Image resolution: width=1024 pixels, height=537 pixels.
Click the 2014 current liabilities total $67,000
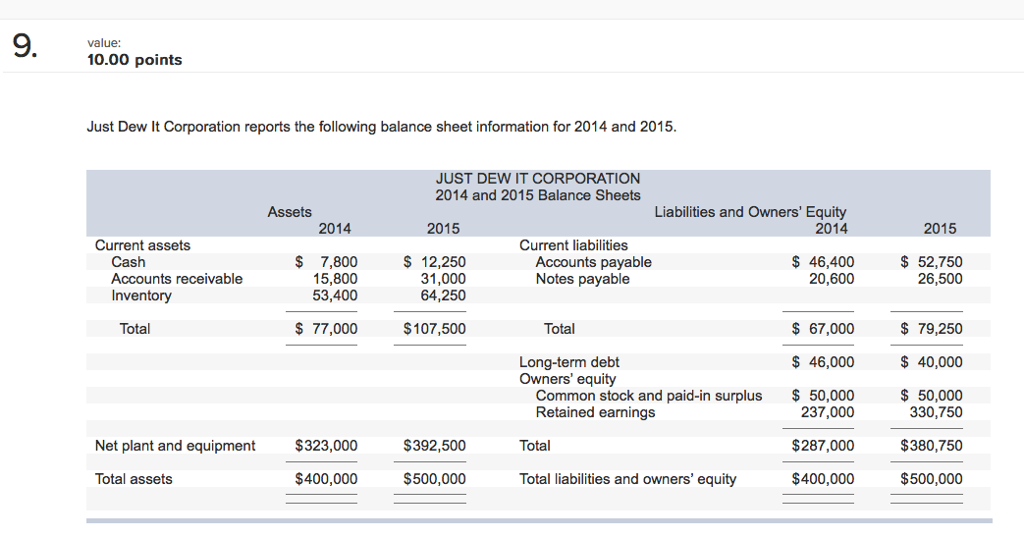tap(823, 329)
